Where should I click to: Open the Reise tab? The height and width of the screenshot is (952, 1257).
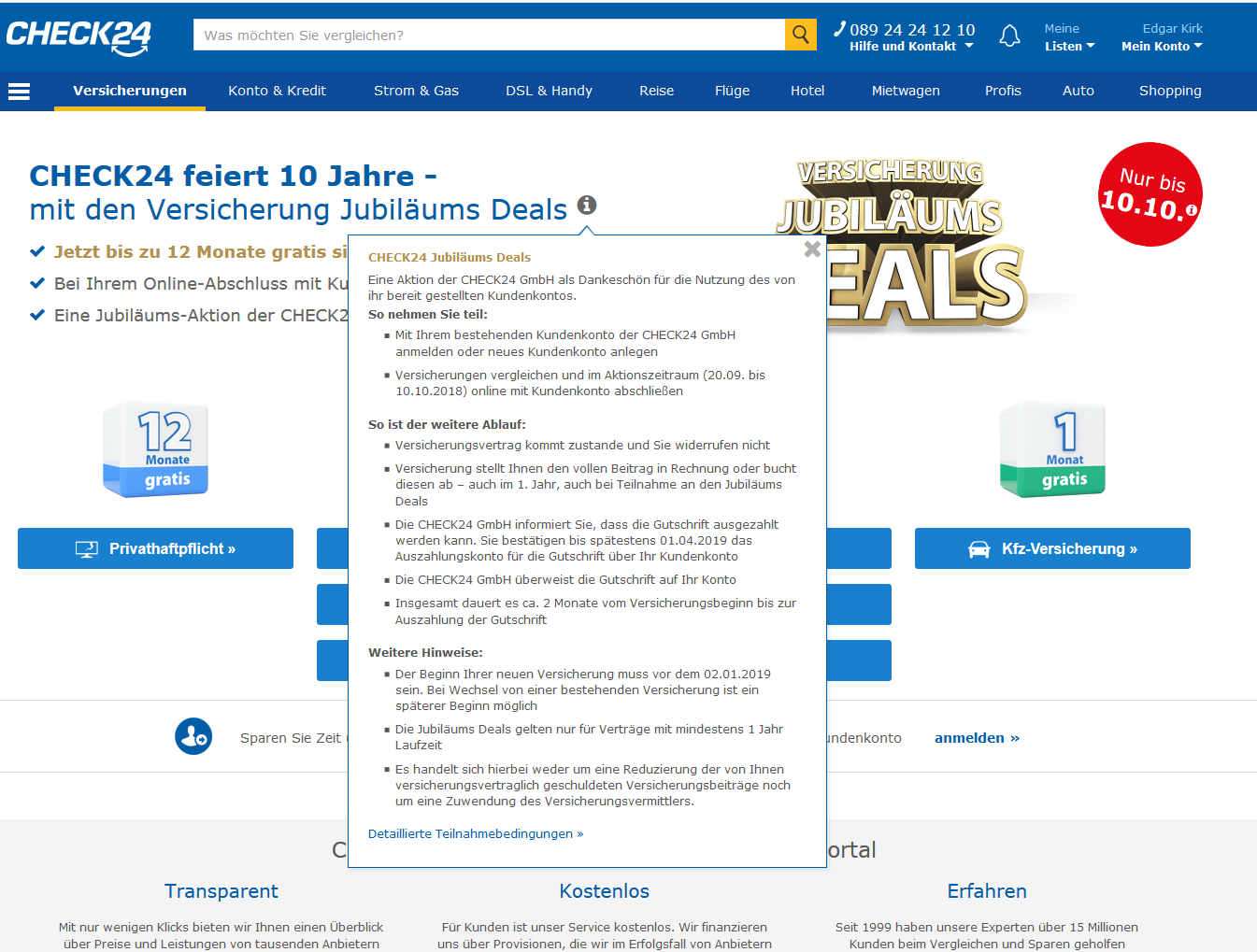click(656, 91)
